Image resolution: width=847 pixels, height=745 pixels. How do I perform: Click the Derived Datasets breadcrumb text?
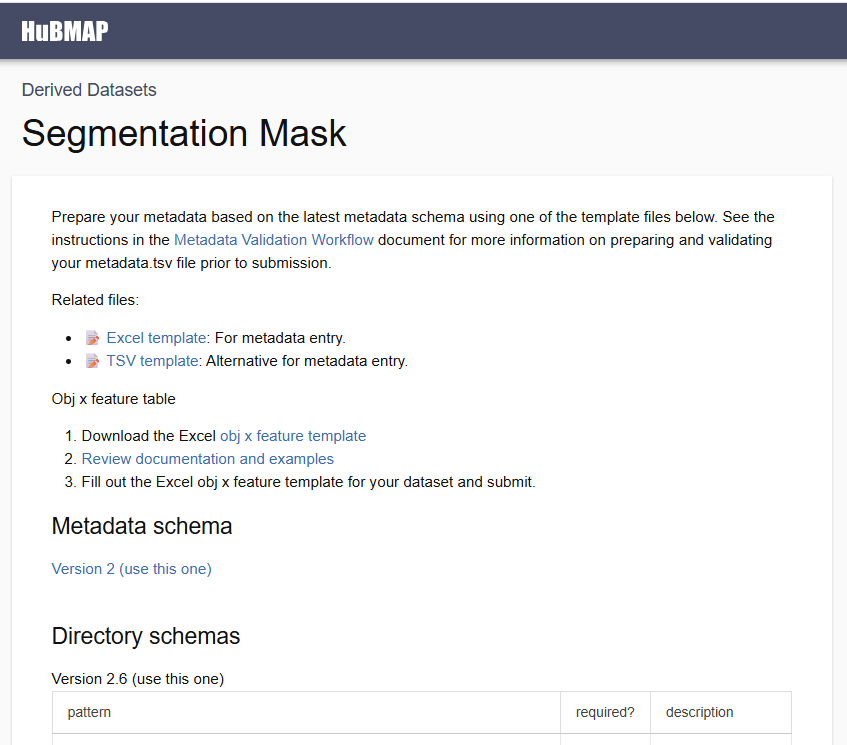(x=89, y=90)
